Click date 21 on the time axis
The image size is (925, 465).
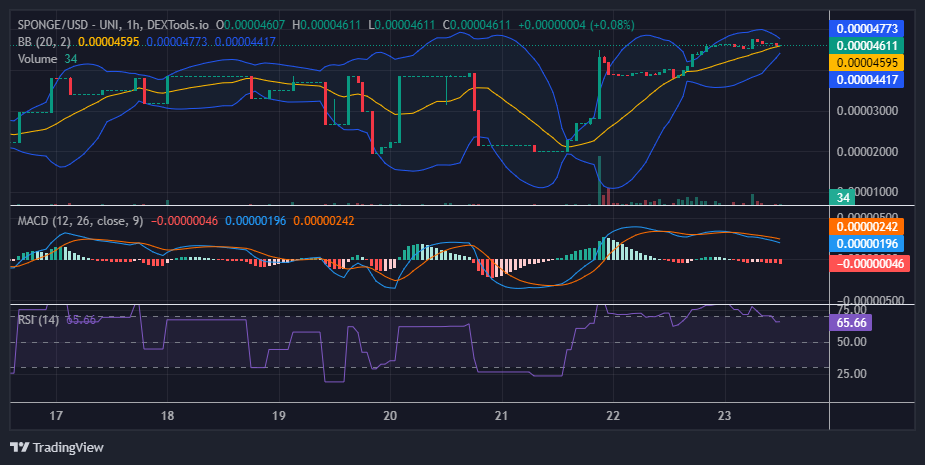pyautogui.click(x=501, y=415)
